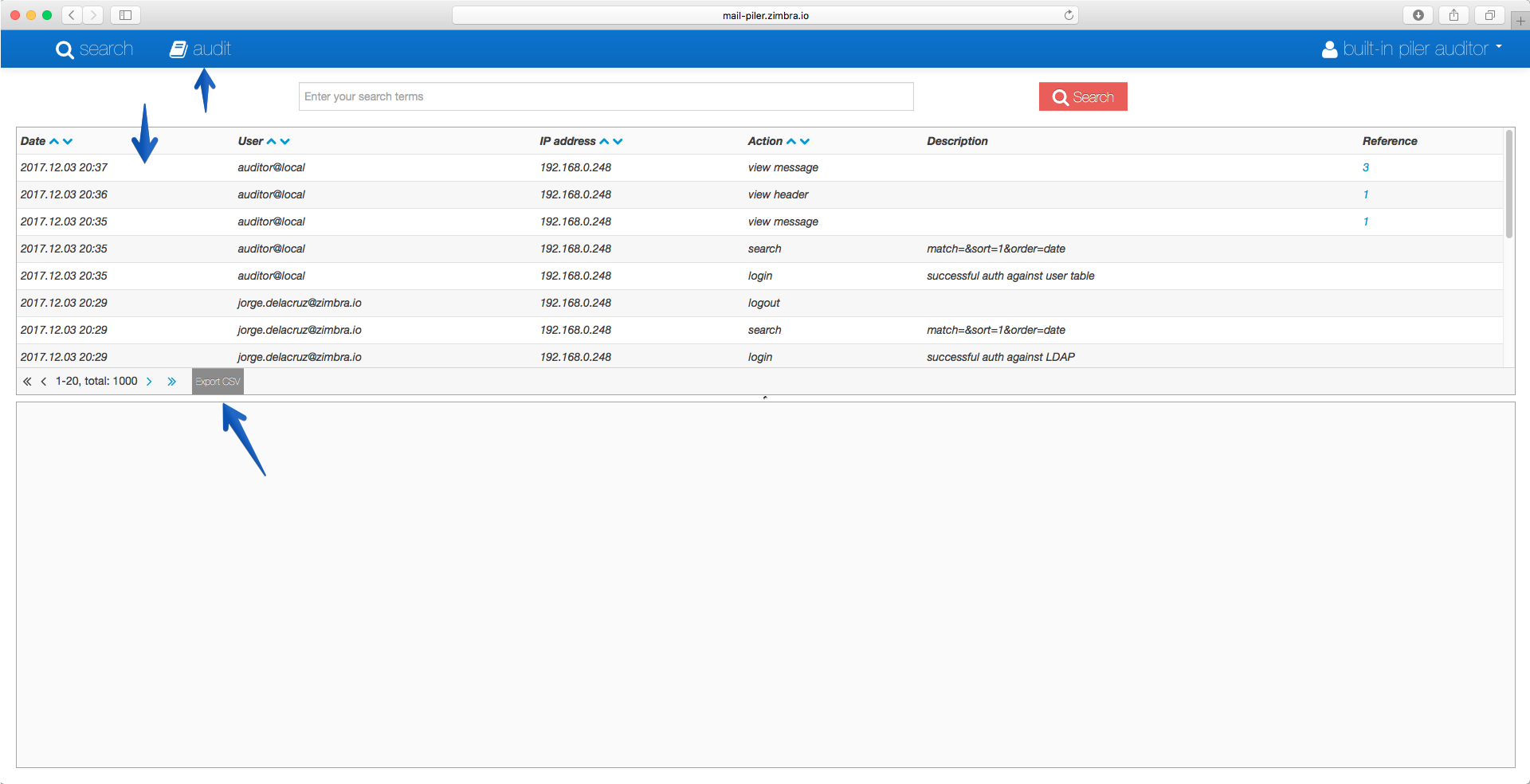Open Safari downloads
The height and width of the screenshot is (784, 1530).
tap(1418, 15)
